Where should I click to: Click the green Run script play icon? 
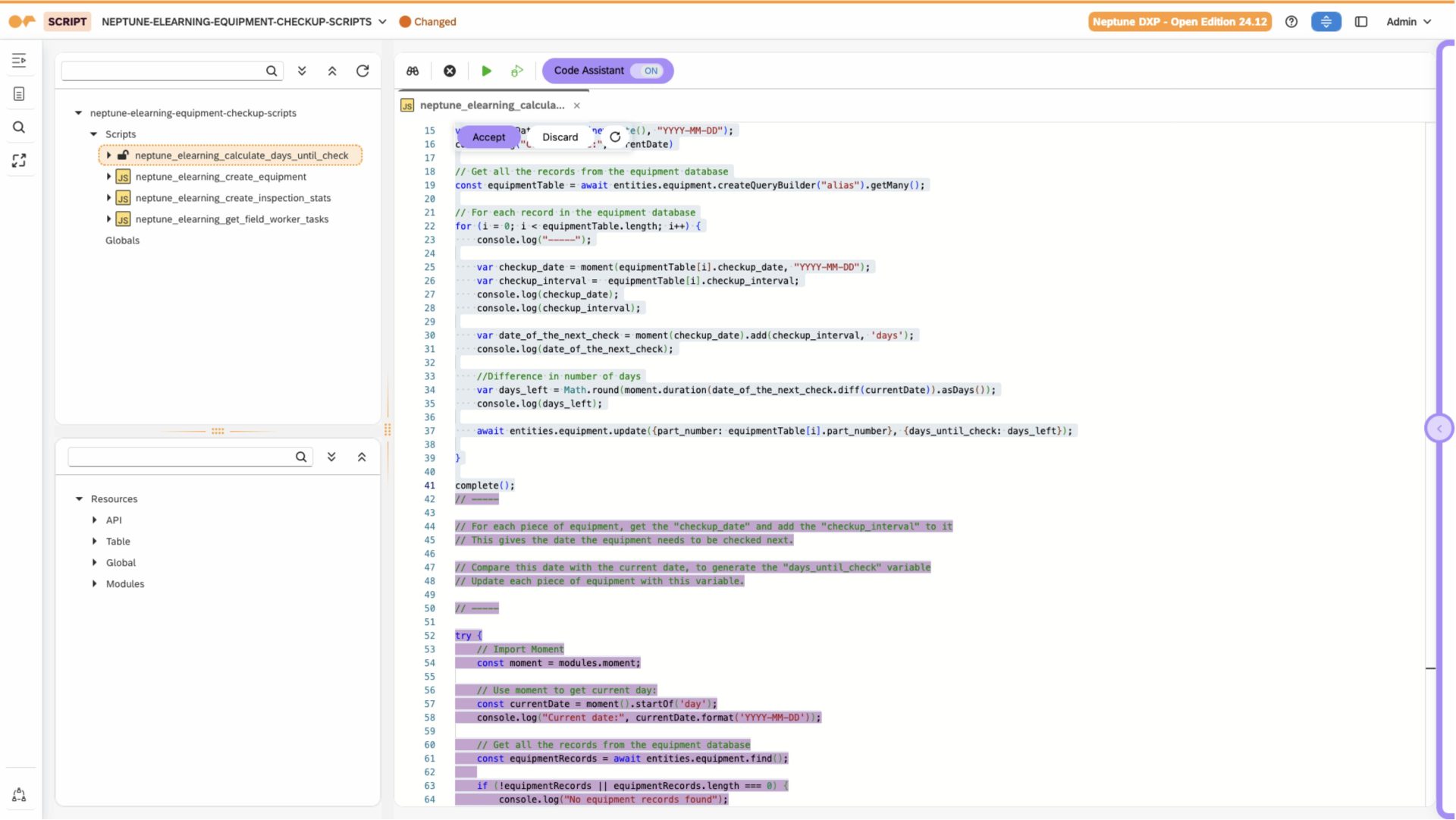coord(487,71)
